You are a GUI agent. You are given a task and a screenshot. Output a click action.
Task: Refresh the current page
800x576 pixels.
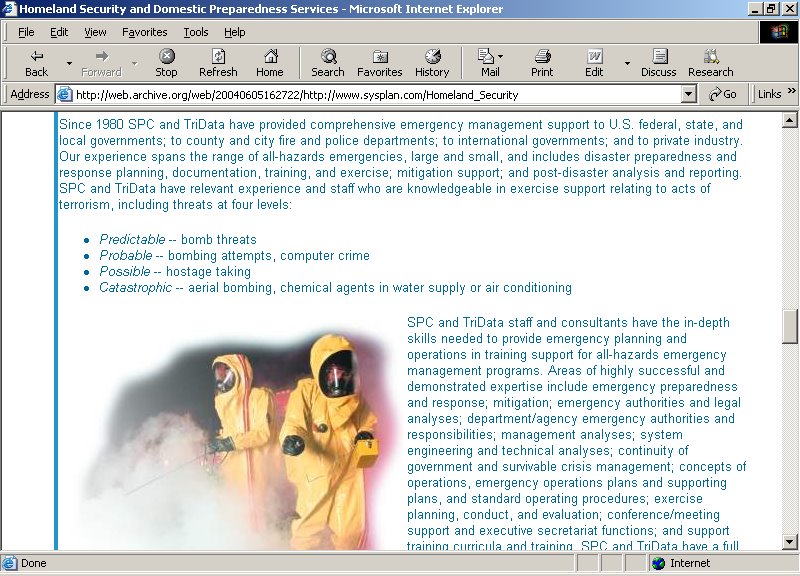(218, 56)
